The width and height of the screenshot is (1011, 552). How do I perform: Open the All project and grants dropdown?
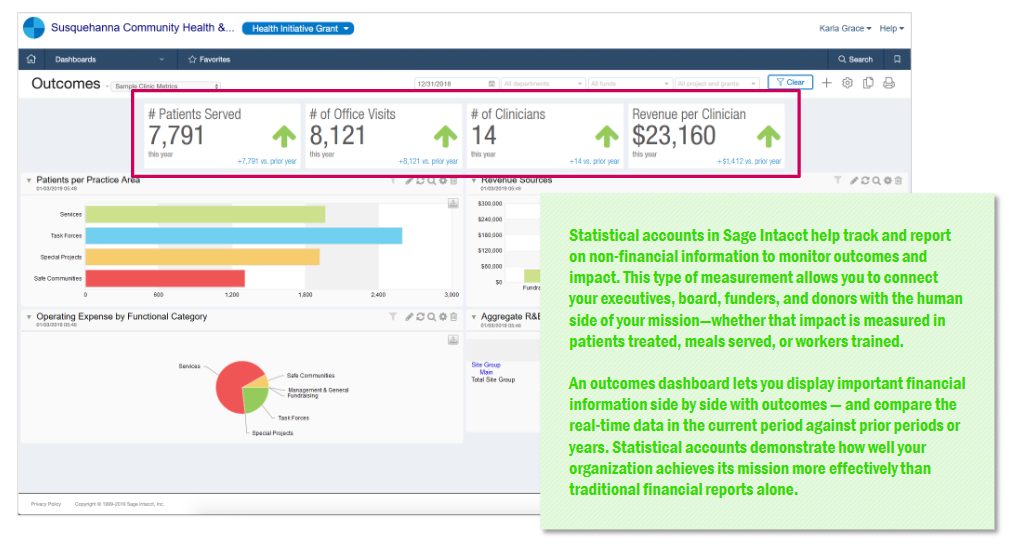pyautogui.click(x=716, y=84)
